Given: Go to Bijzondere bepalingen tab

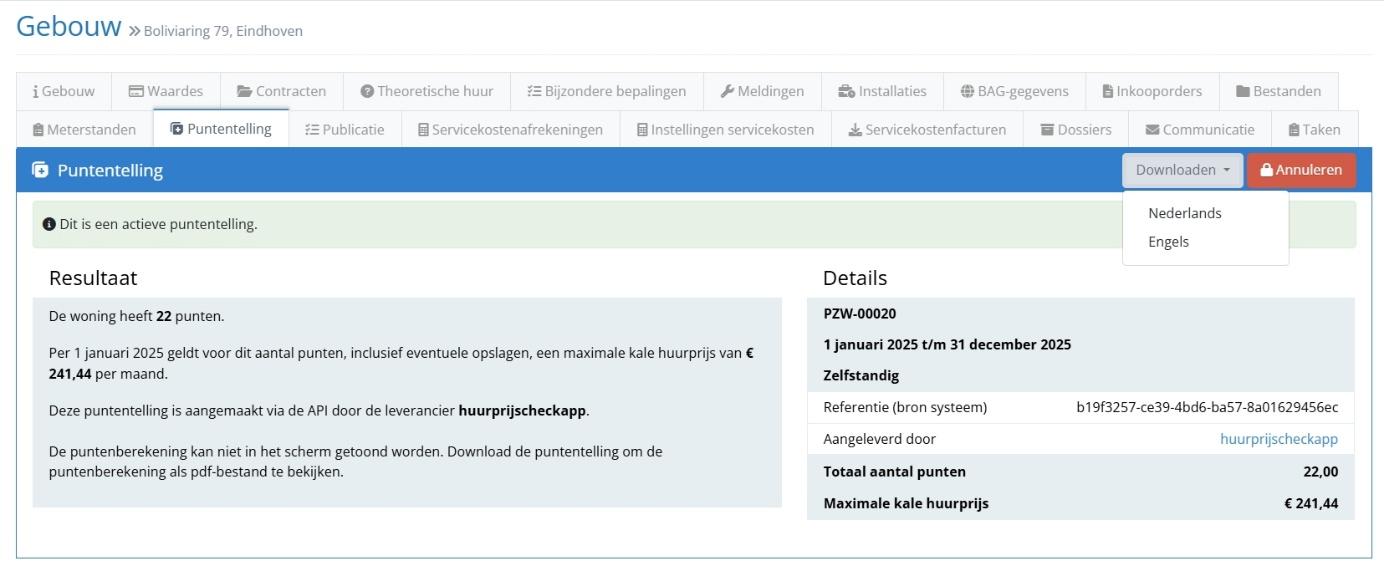Looking at the screenshot, I should [607, 91].
